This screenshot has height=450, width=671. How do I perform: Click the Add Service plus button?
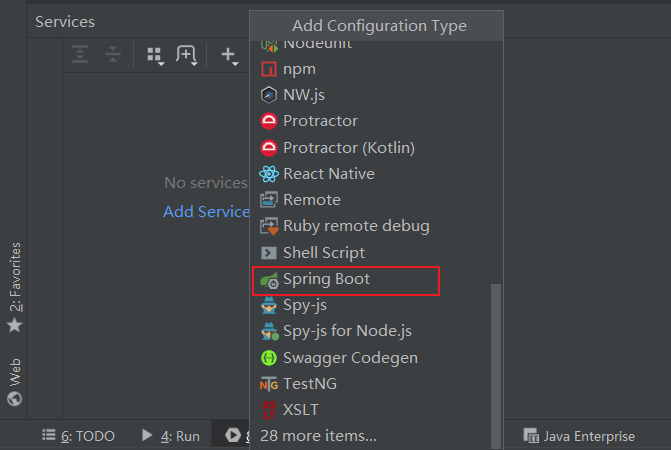tap(229, 56)
